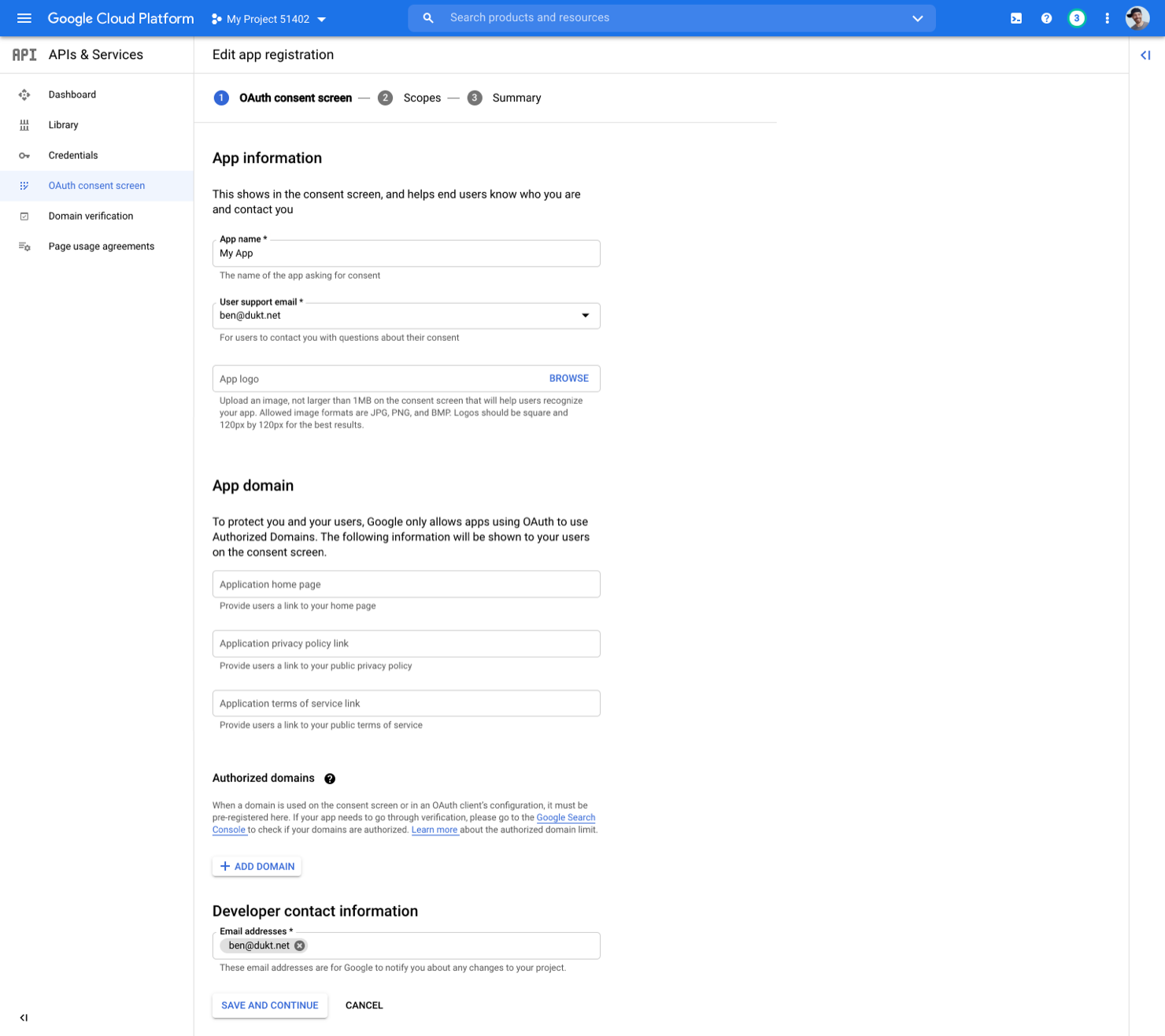Expand the search bar options chevron
The width and height of the screenshot is (1165, 1036).
pos(917,17)
